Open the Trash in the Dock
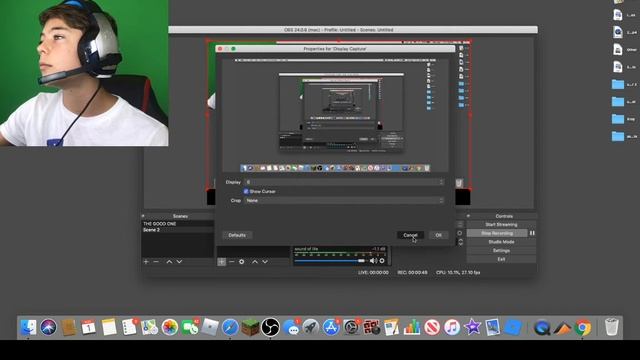 pyautogui.click(x=611, y=327)
